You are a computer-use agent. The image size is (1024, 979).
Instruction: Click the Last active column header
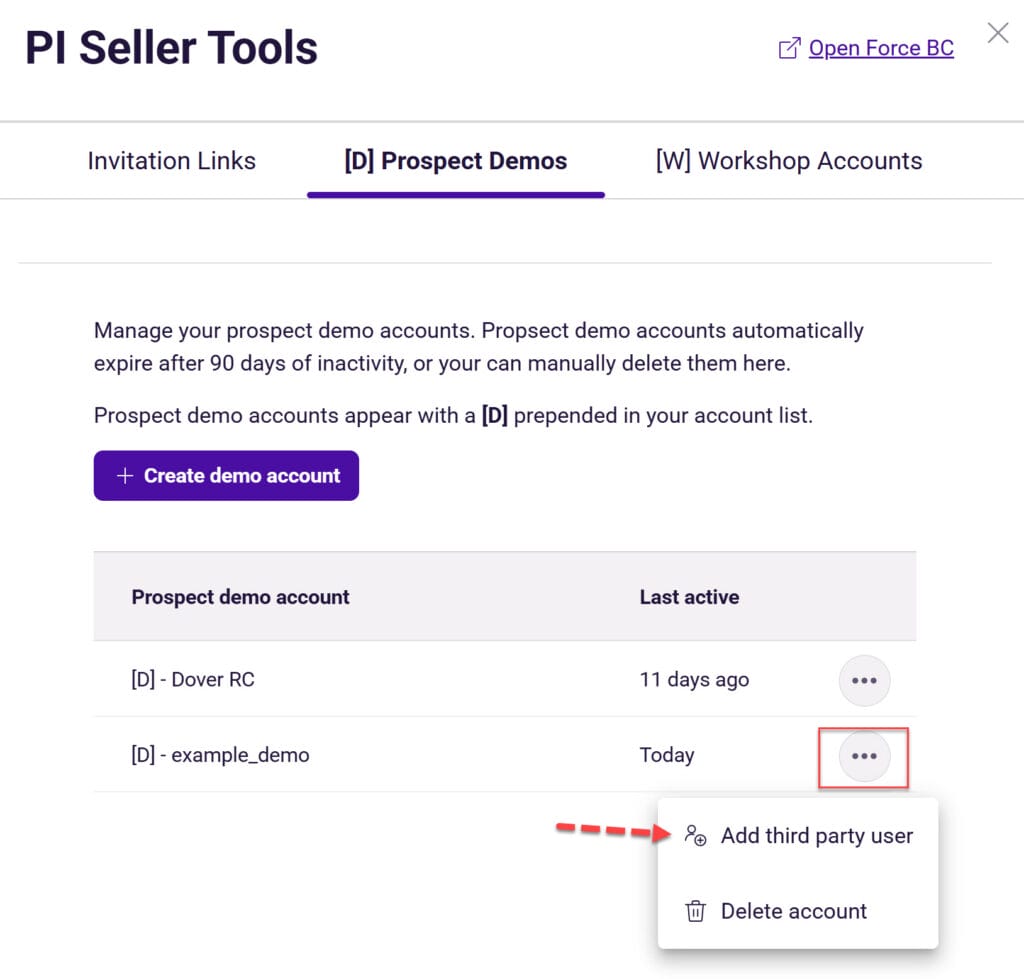point(689,597)
